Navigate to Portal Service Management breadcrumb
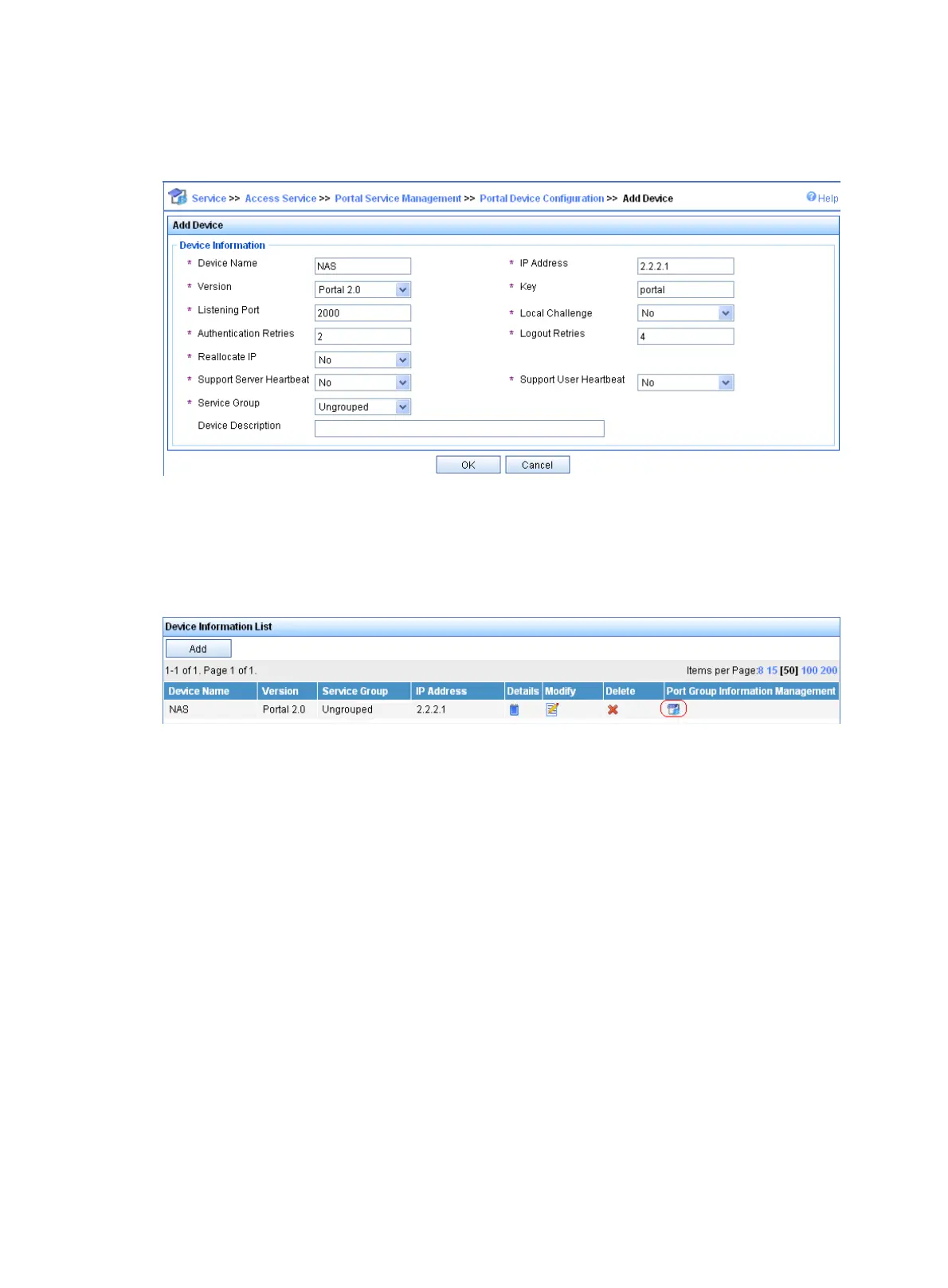Viewport: 948px width, 1288px height. (x=398, y=198)
